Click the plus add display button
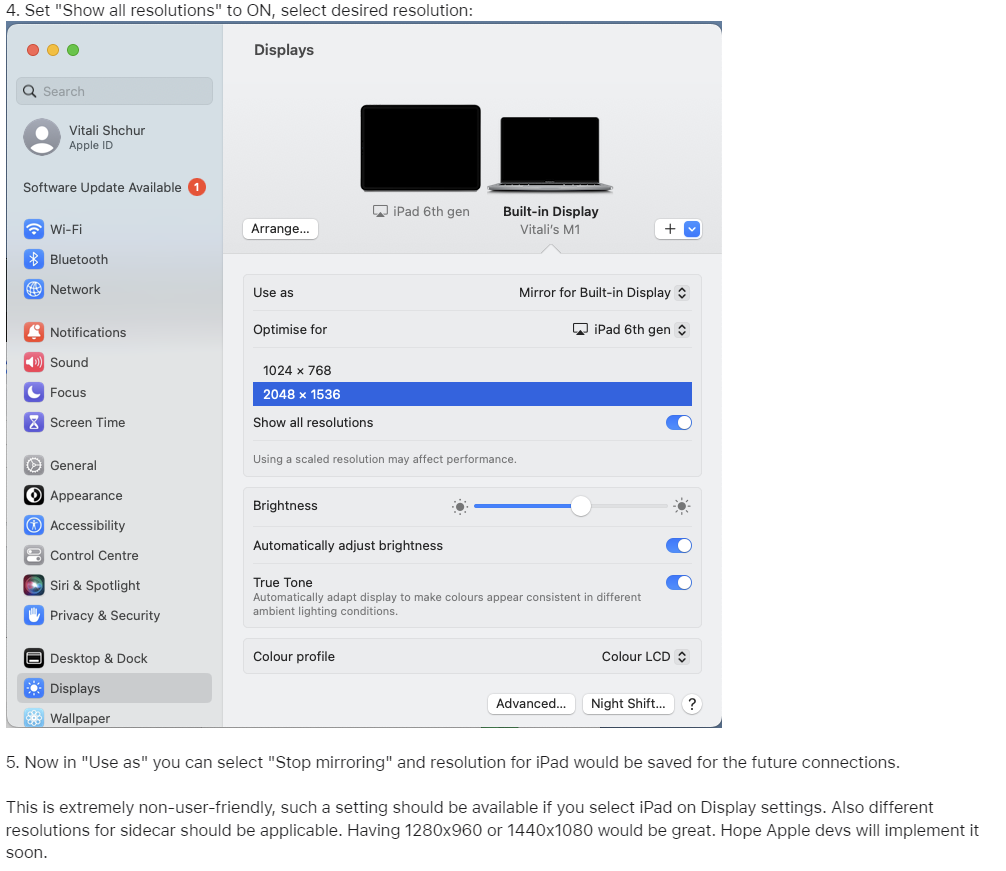This screenshot has height=871, width=1006. pyautogui.click(x=670, y=229)
